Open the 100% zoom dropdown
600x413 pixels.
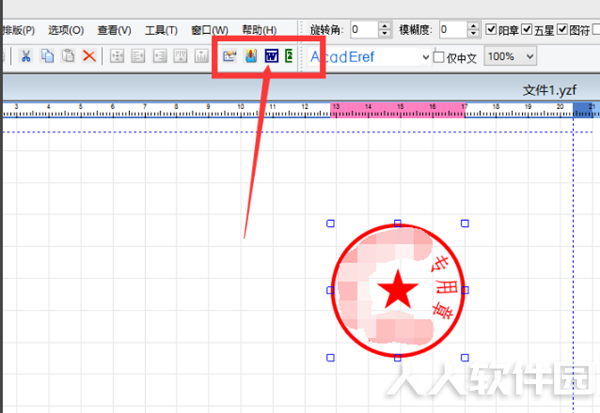pyautogui.click(x=530, y=57)
